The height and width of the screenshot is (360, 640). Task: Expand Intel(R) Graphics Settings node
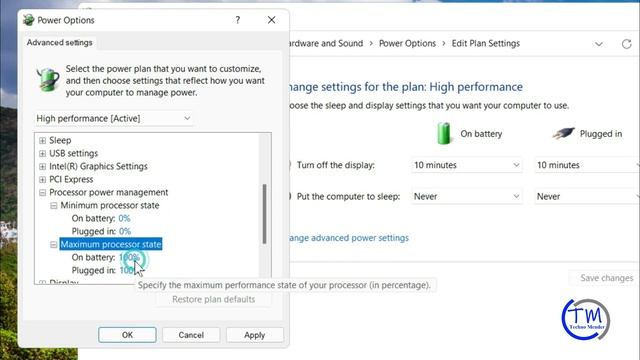(42, 167)
